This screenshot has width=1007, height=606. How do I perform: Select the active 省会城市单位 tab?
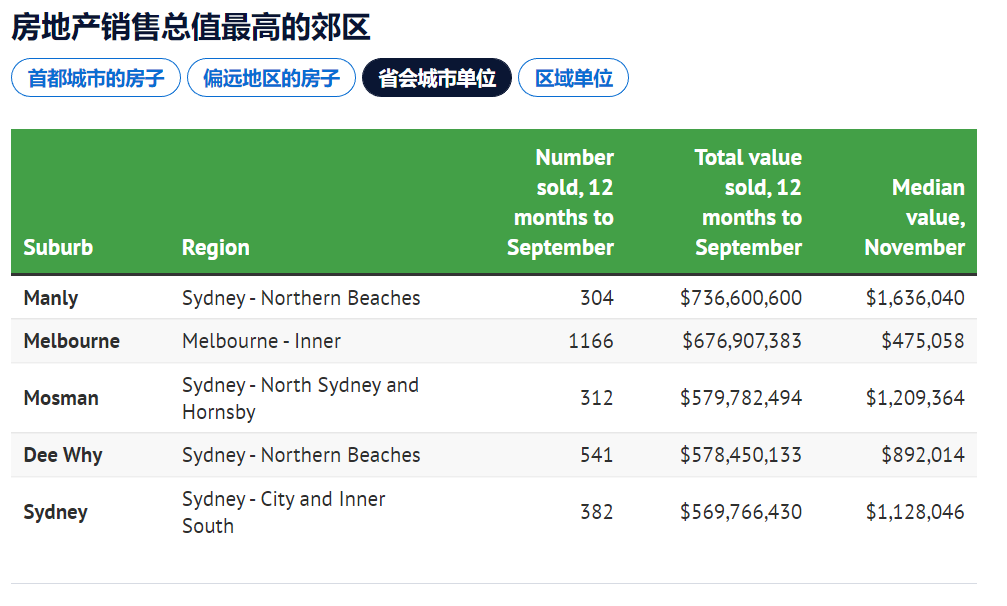(x=437, y=78)
